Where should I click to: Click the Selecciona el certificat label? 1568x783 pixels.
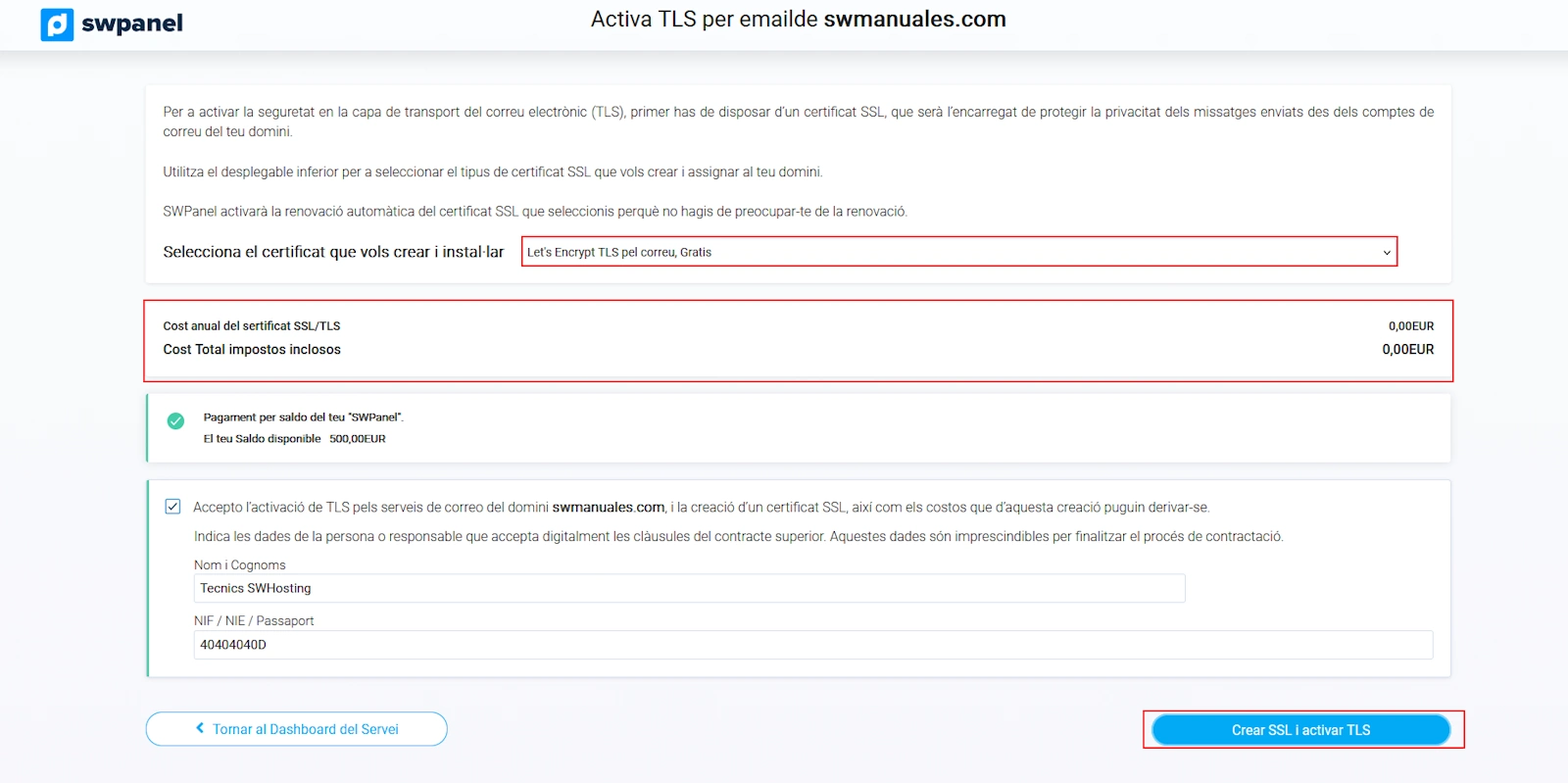(x=333, y=252)
